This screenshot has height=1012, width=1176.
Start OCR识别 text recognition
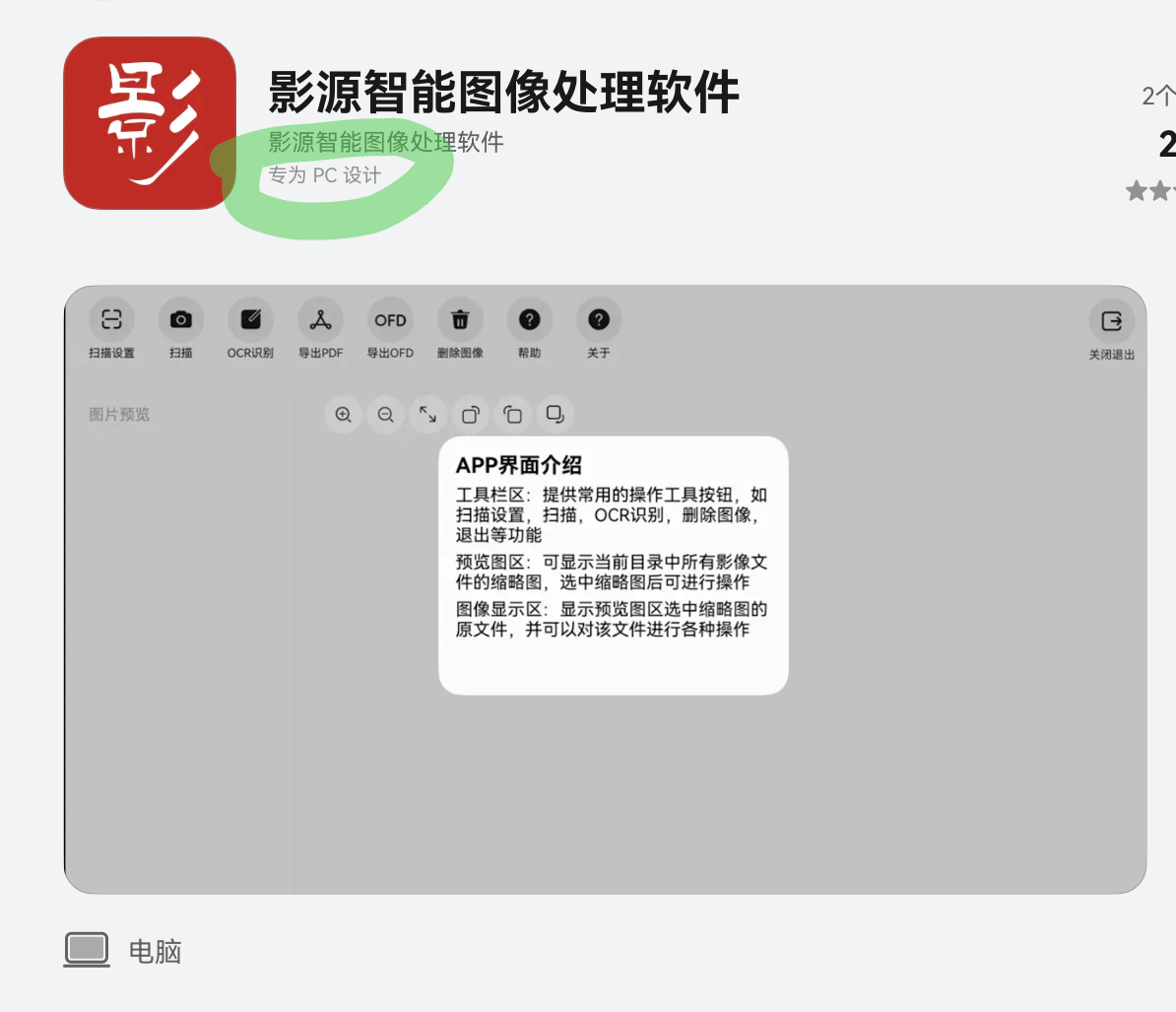250,319
